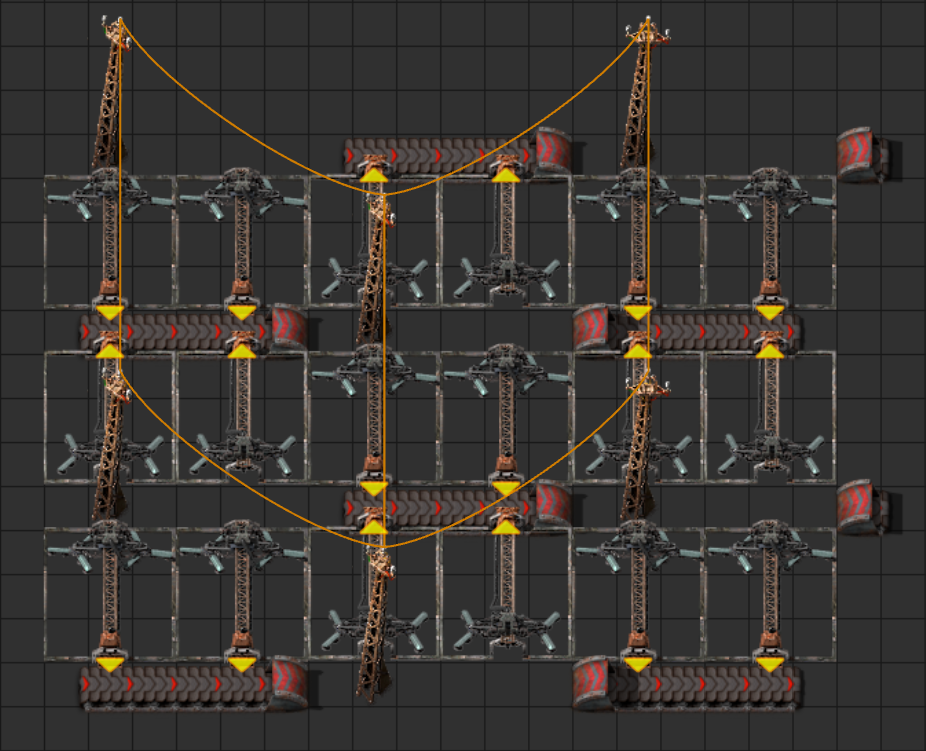The width and height of the screenshot is (926, 751).
Task: Select fourth mining drill from left in middle row
Action: (x=506, y=417)
